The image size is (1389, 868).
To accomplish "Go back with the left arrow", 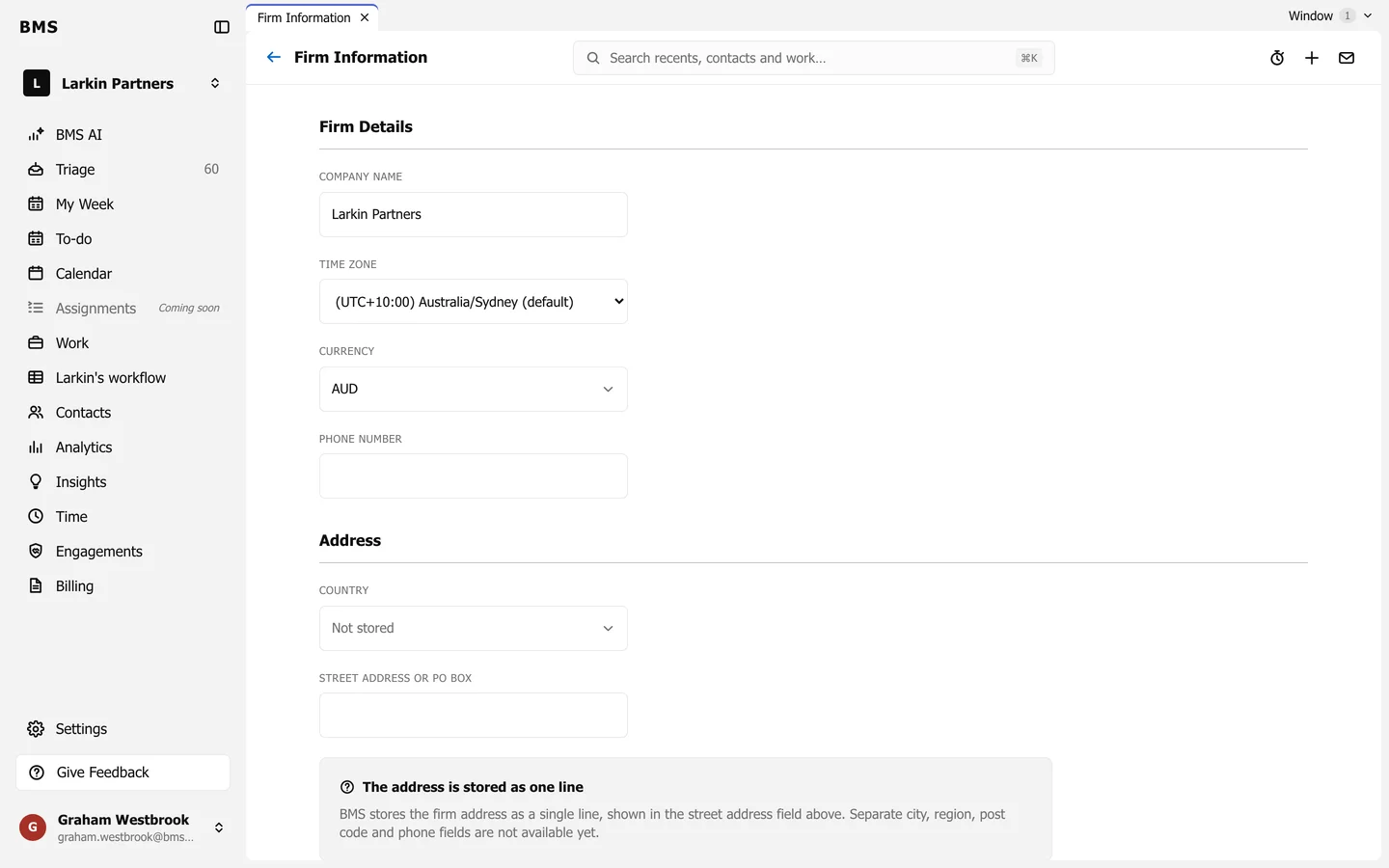I will pyautogui.click(x=274, y=57).
